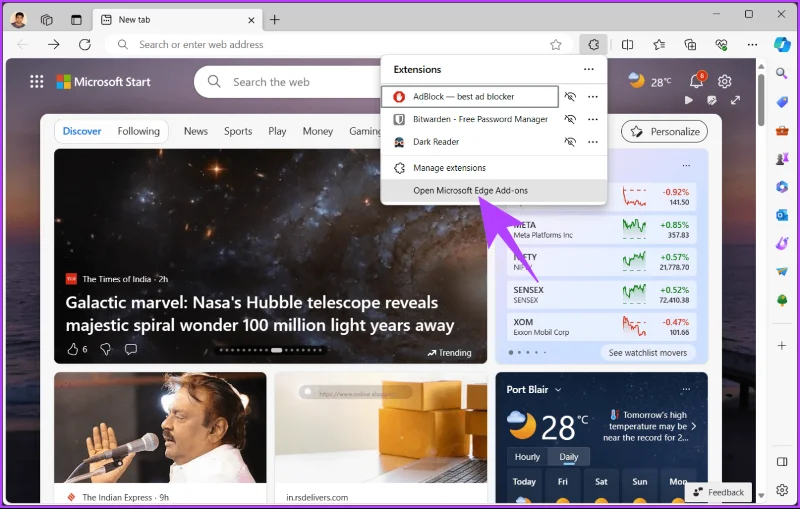Click the Split screen toolbar icon
Viewport: 800px width, 509px height.
628,45
